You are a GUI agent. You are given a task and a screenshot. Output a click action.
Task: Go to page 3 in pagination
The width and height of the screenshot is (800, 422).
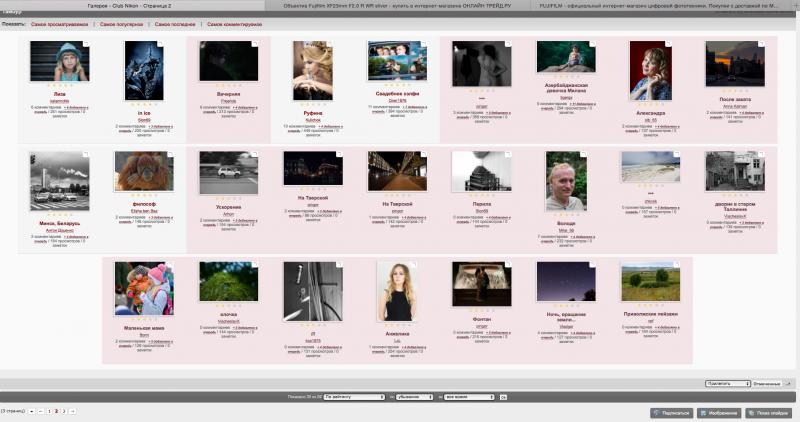point(64,411)
